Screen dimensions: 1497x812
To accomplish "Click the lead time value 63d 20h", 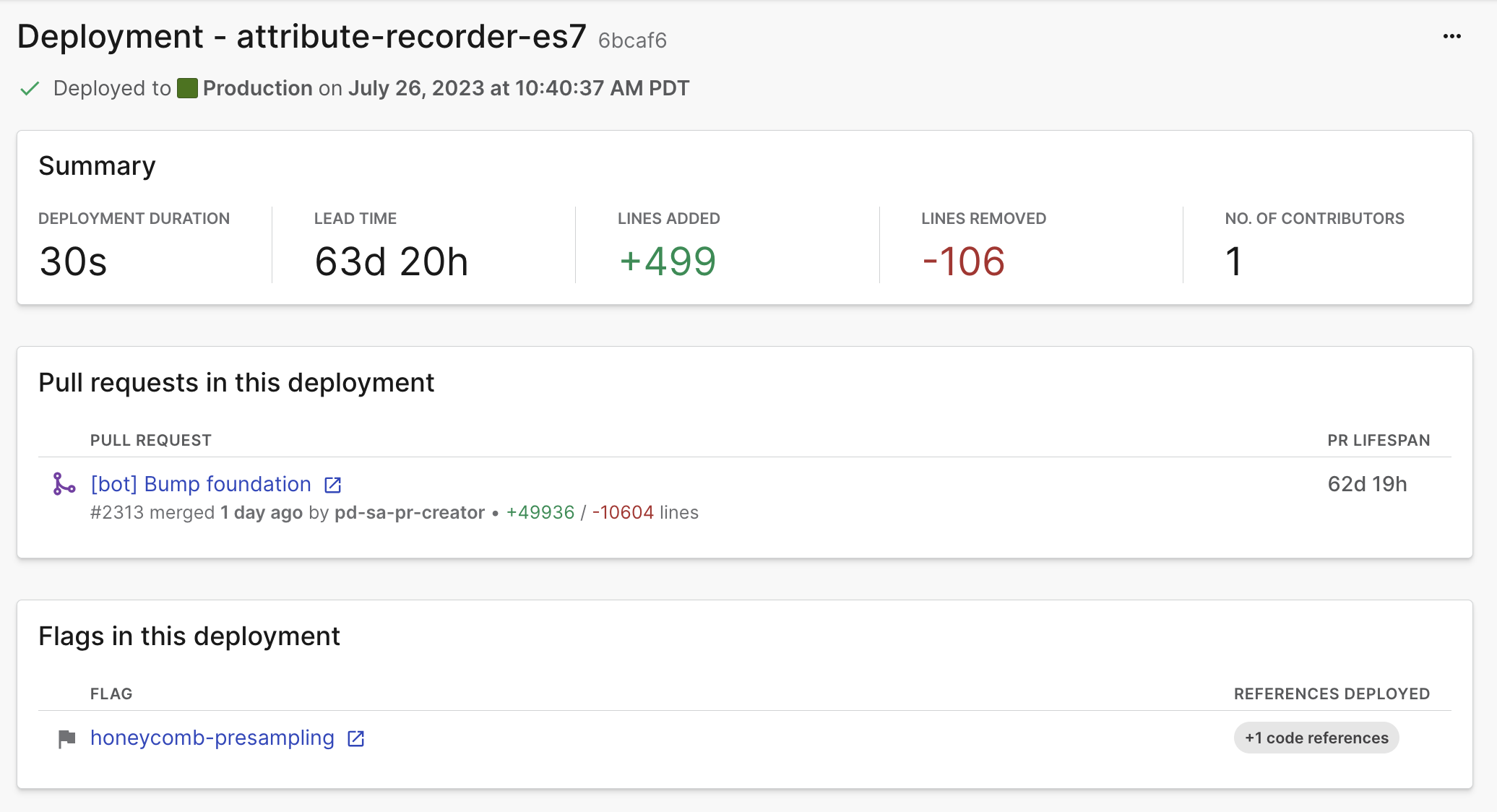I will tap(391, 262).
